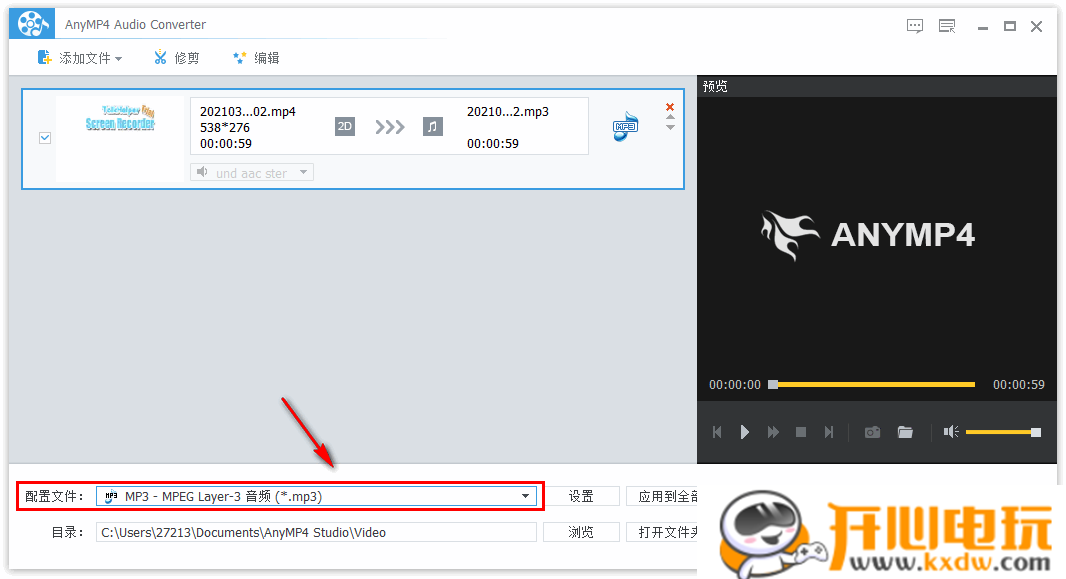The height and width of the screenshot is (579, 1066).
Task: Click the Open Folder button
Action: coord(662,532)
